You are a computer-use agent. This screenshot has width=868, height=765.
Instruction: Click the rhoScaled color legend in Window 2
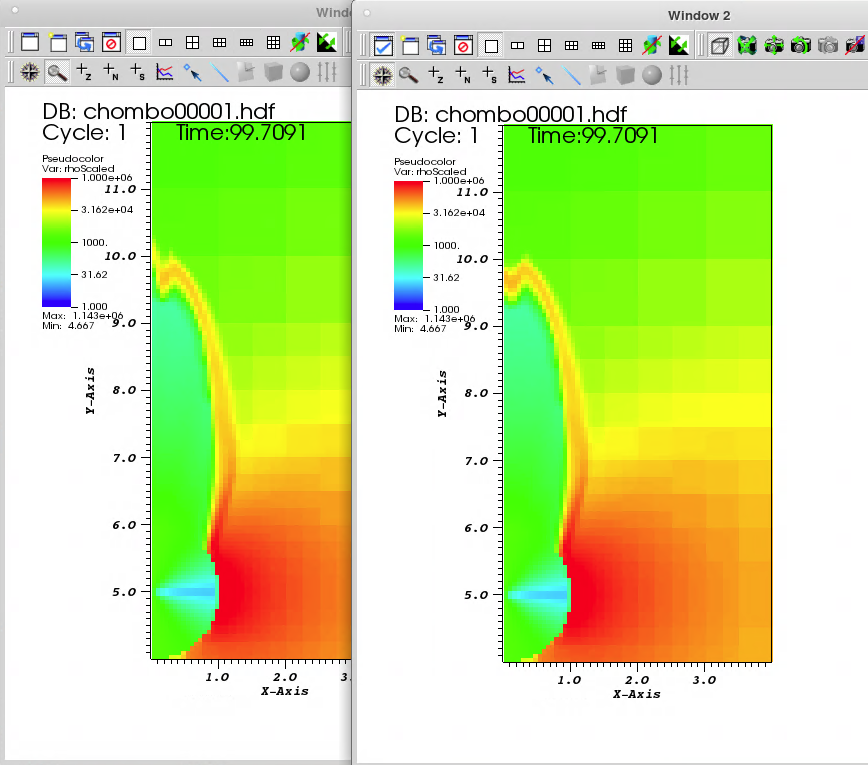[x=409, y=245]
